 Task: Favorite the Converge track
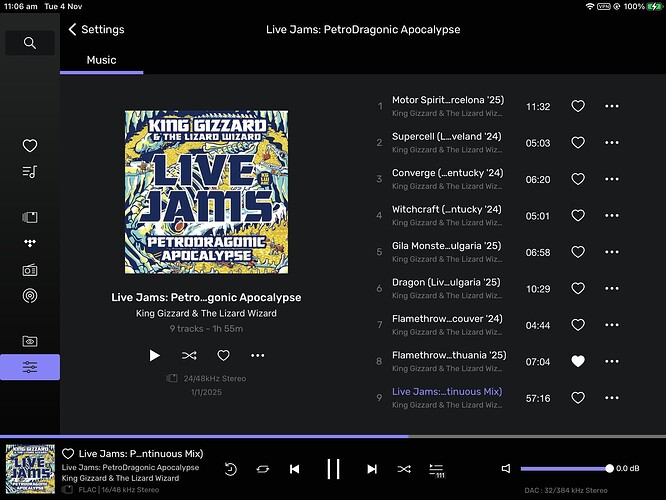pyautogui.click(x=578, y=179)
